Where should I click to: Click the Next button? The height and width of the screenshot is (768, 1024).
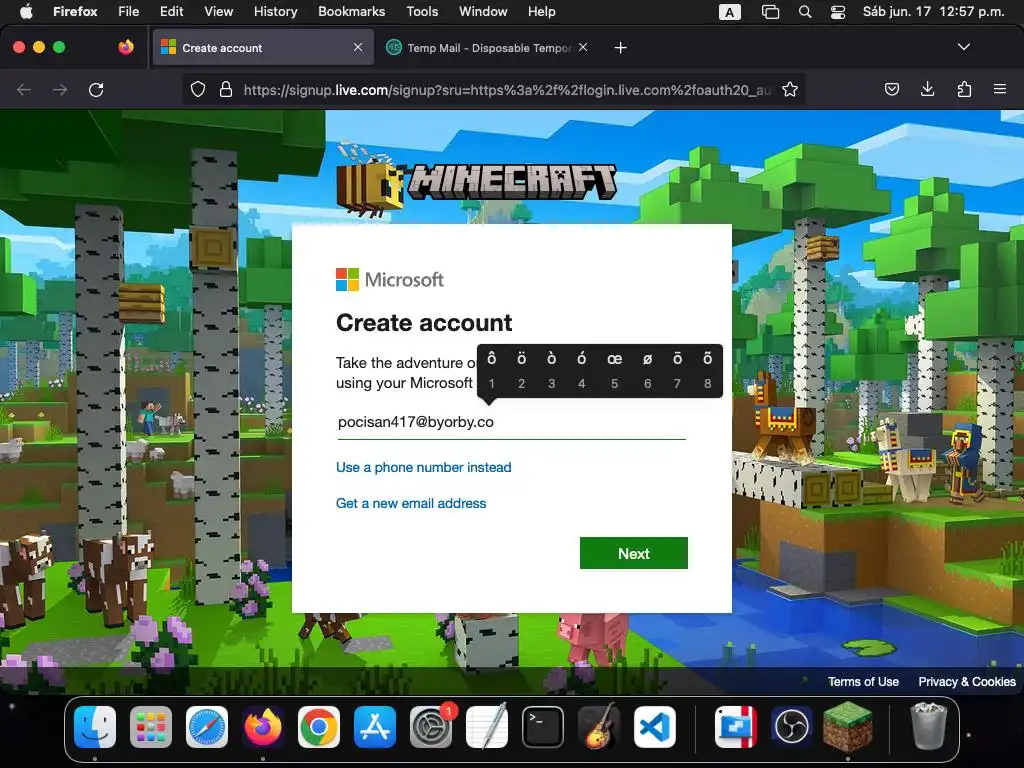coord(633,553)
